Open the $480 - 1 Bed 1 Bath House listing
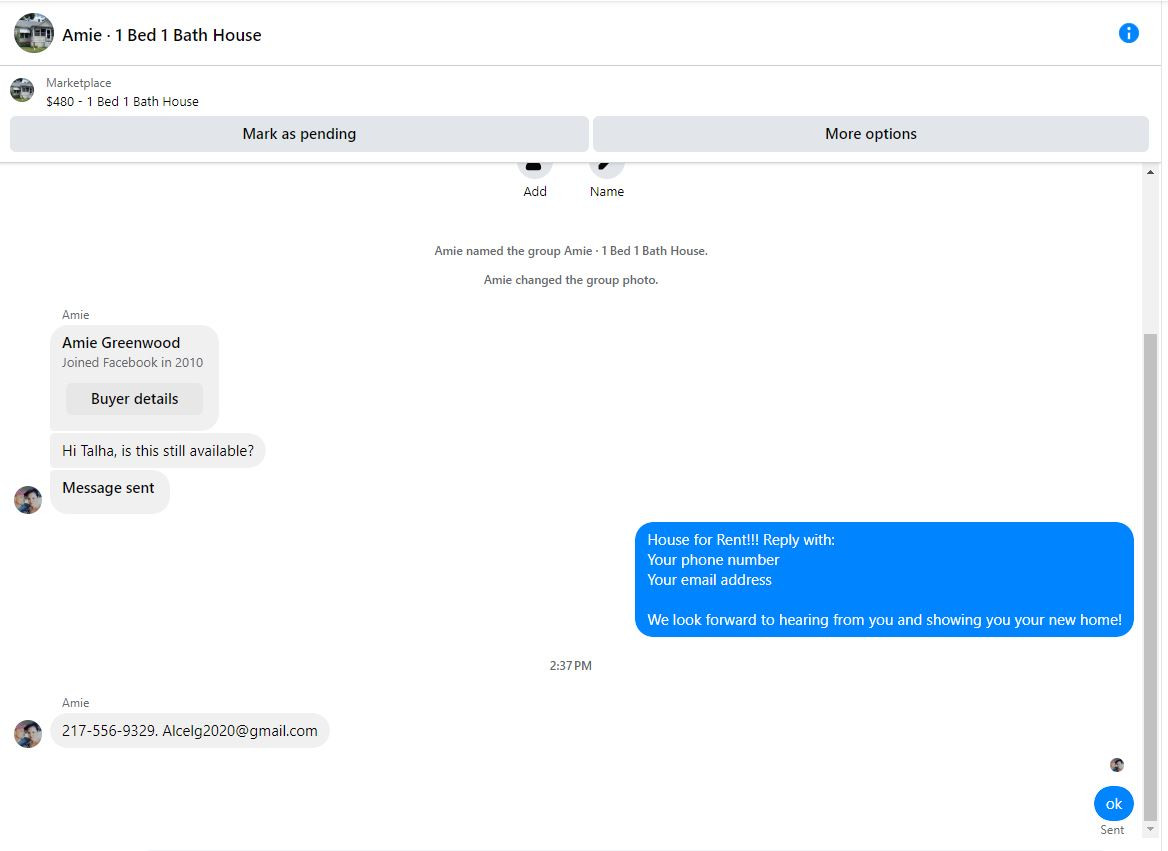 tap(122, 101)
